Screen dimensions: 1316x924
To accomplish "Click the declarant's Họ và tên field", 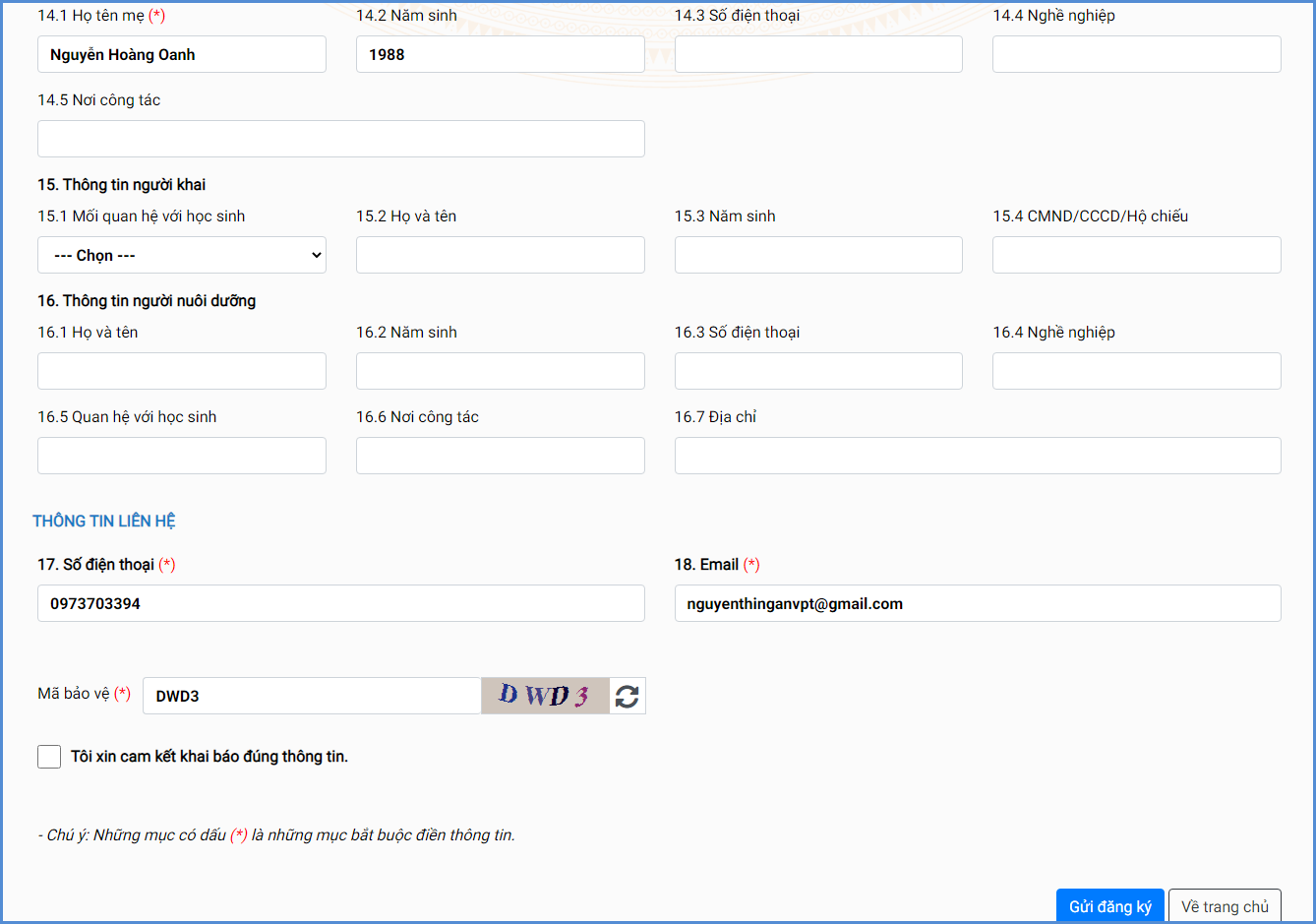I will point(500,255).
